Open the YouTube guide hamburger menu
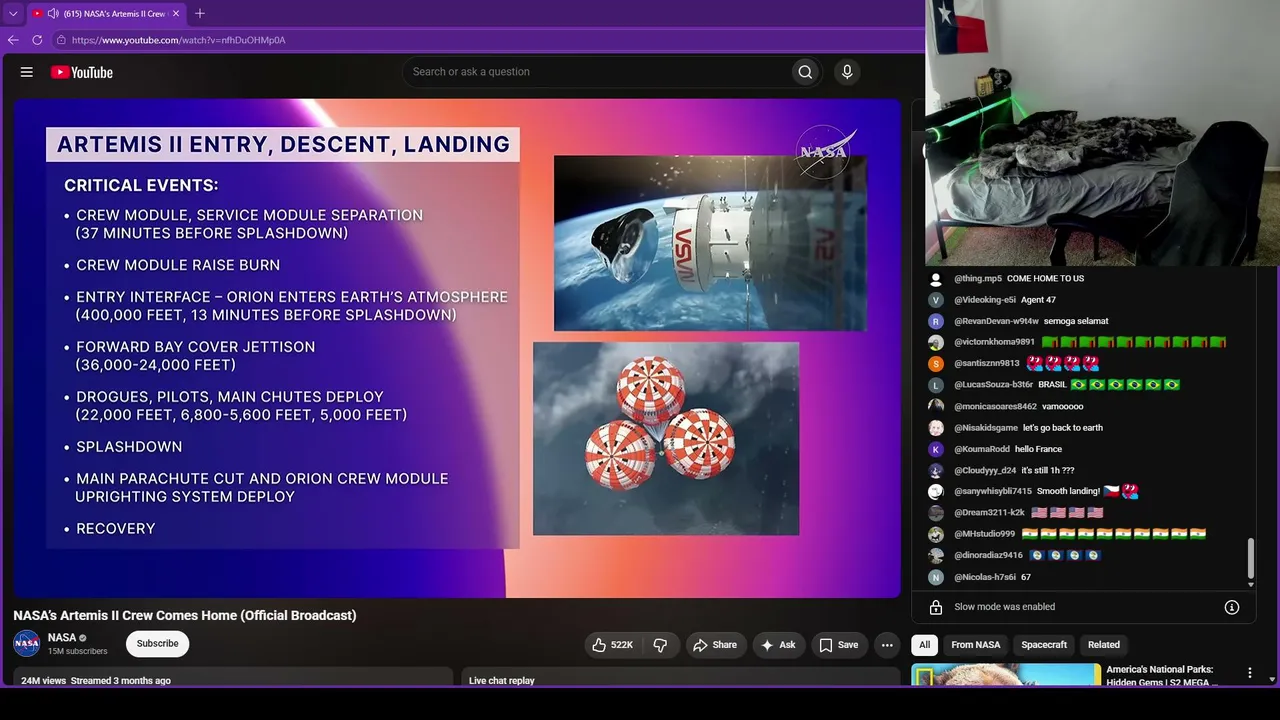The height and width of the screenshot is (720, 1280). tap(27, 72)
